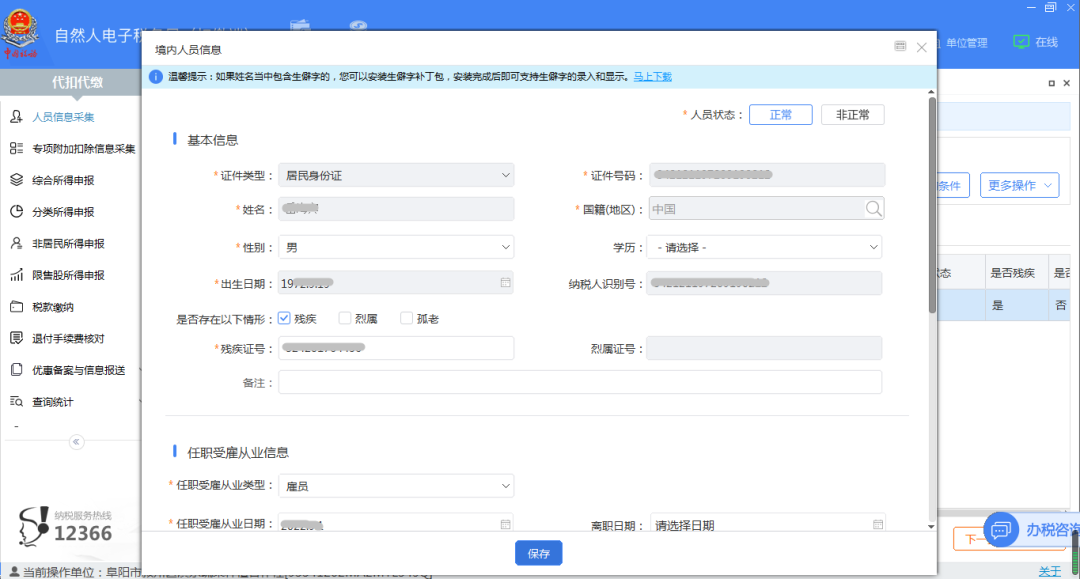The height and width of the screenshot is (579, 1080).
Task: Set 人员状态 to 正常
Action: pyautogui.click(x=780, y=115)
